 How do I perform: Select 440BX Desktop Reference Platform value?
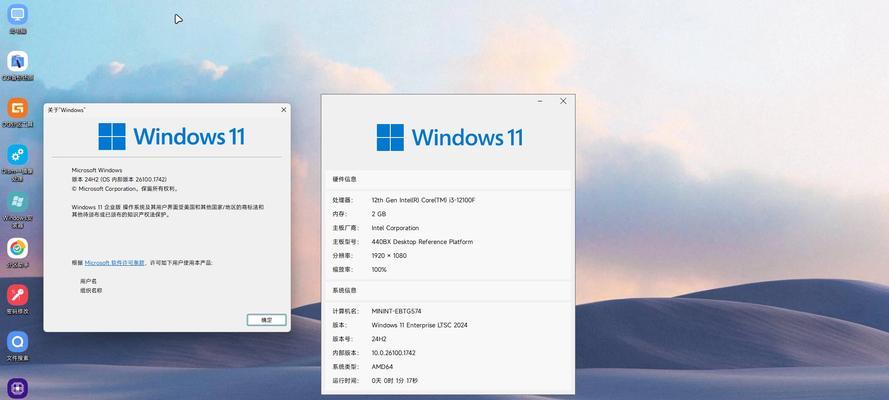coord(422,242)
